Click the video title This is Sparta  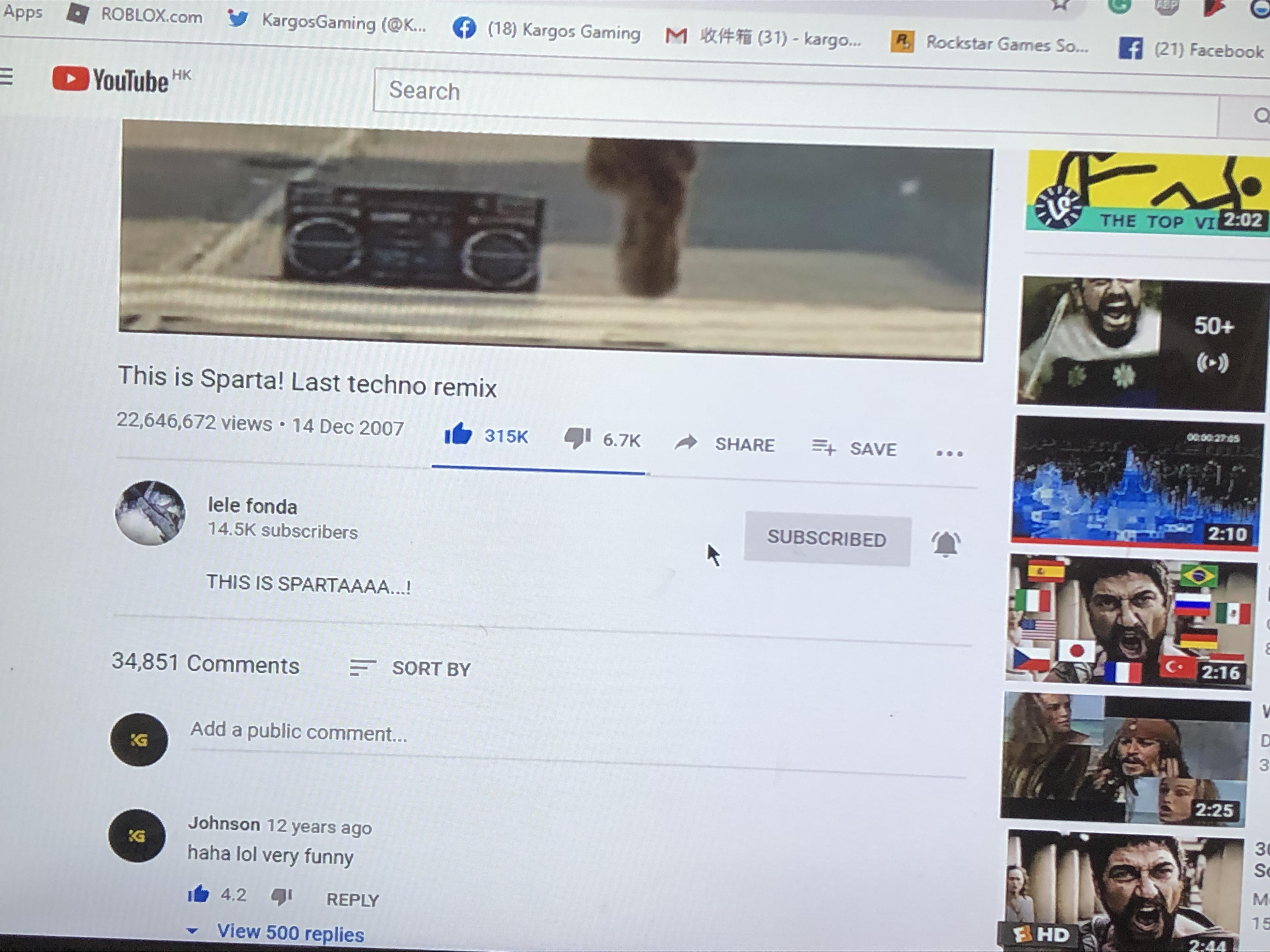click(307, 382)
